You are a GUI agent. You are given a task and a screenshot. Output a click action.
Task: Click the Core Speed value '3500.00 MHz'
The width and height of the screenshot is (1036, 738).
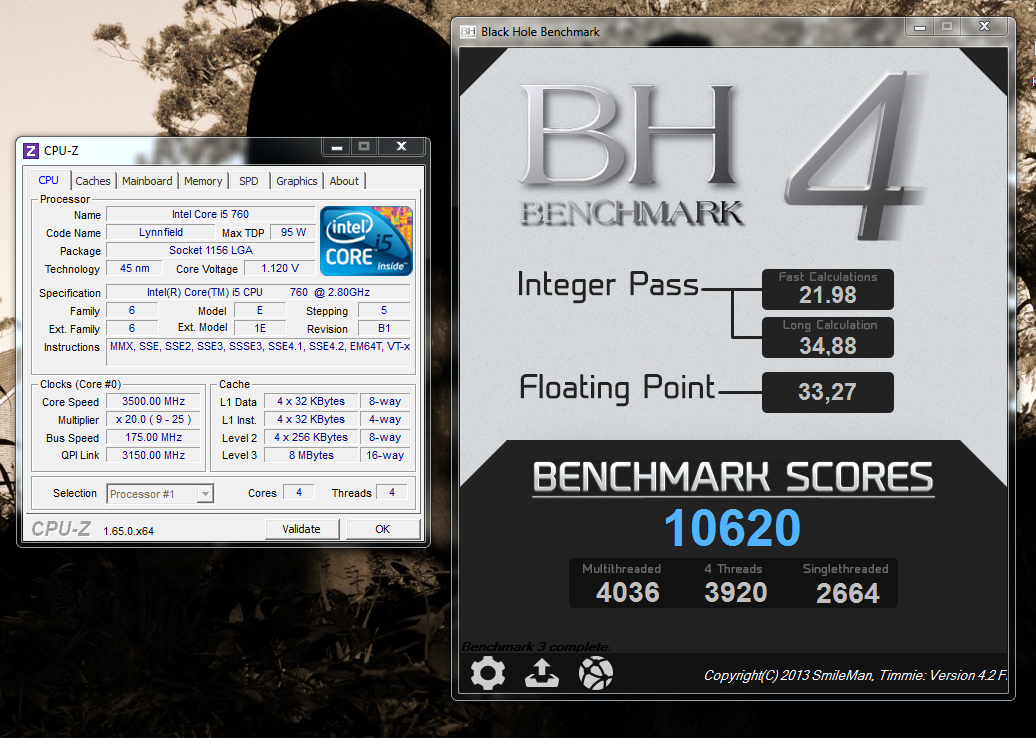point(153,401)
